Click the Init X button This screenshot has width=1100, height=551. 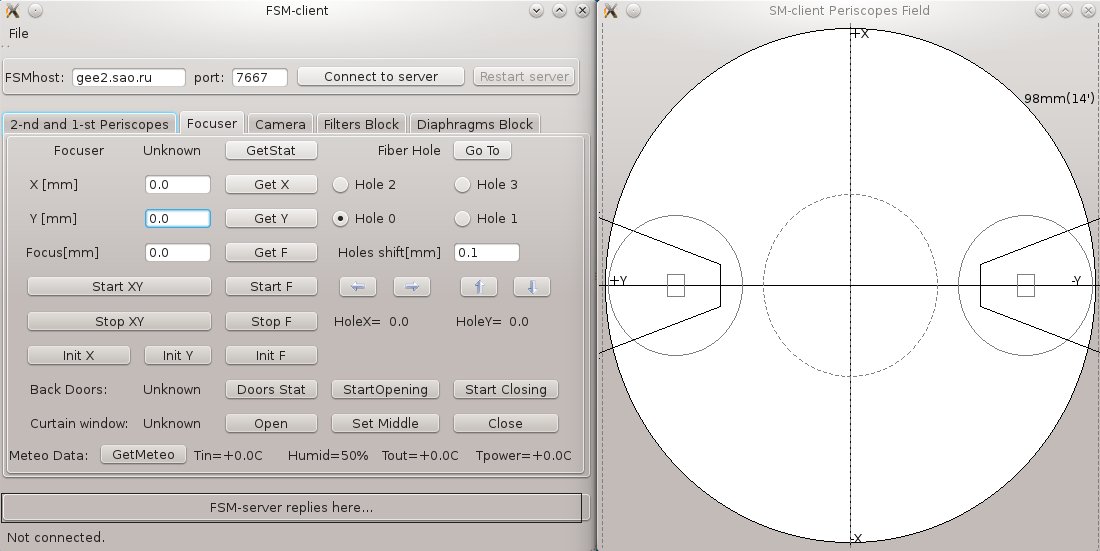tap(79, 355)
